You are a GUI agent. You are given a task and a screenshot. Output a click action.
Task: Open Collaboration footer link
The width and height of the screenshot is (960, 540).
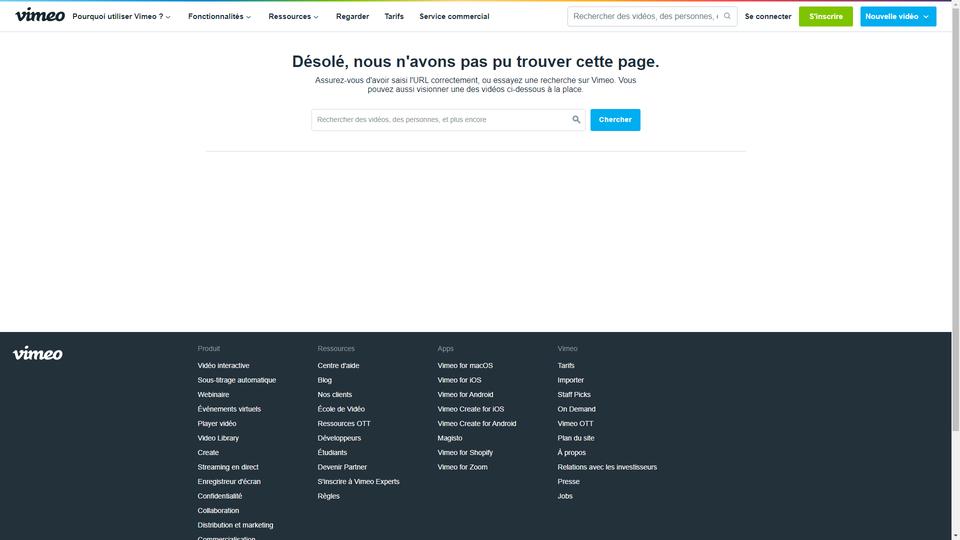click(218, 511)
